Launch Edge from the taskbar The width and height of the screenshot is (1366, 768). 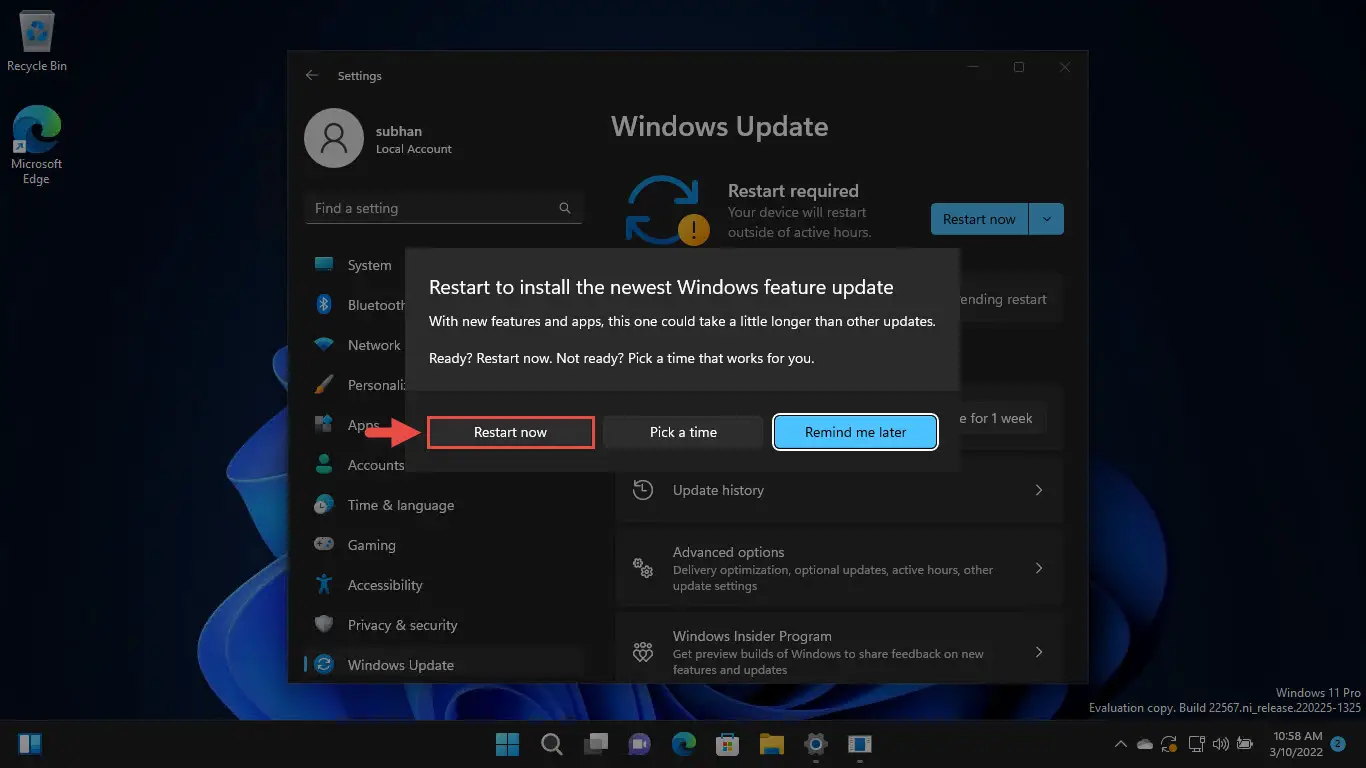684,744
